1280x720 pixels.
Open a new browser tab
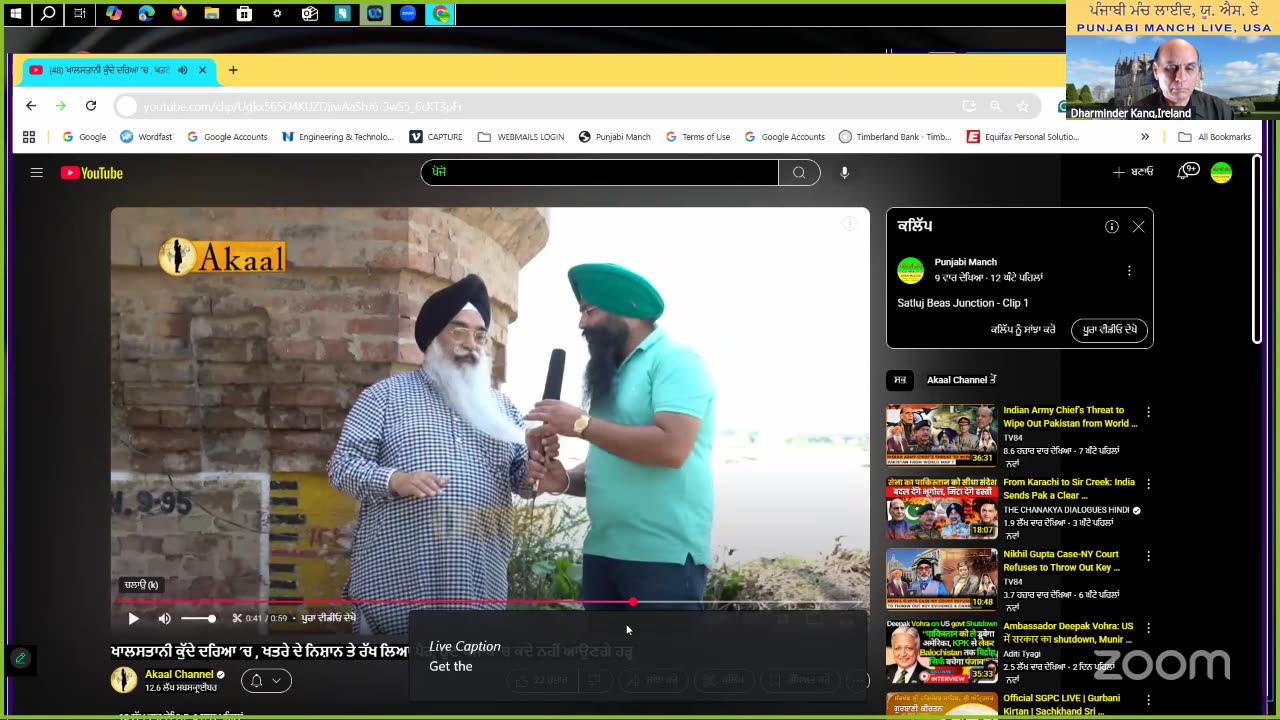[233, 70]
